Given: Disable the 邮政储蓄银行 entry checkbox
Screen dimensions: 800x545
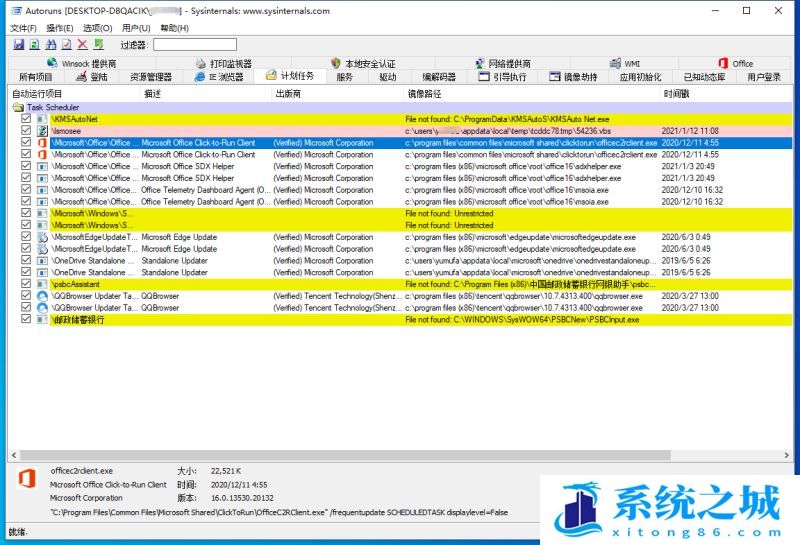Looking at the screenshot, I should [x=26, y=319].
